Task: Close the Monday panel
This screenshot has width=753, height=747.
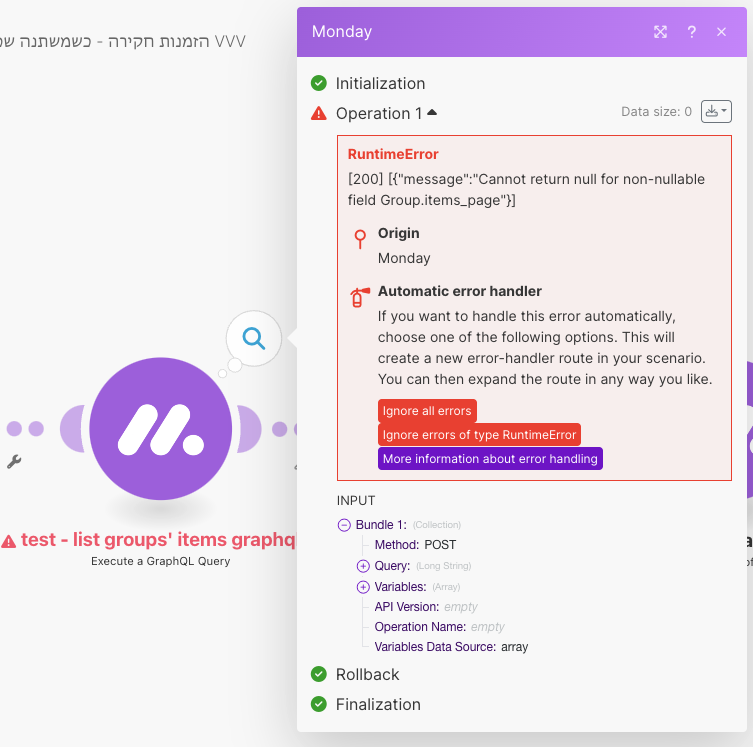Action: [721, 32]
